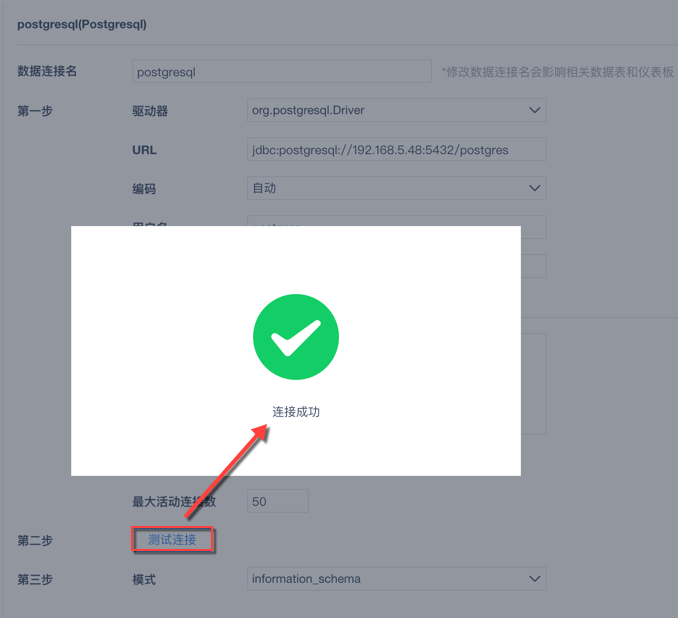Image resolution: width=678 pixels, height=618 pixels.
Task: Open the 自动 encoding combo box
Action: tap(397, 188)
